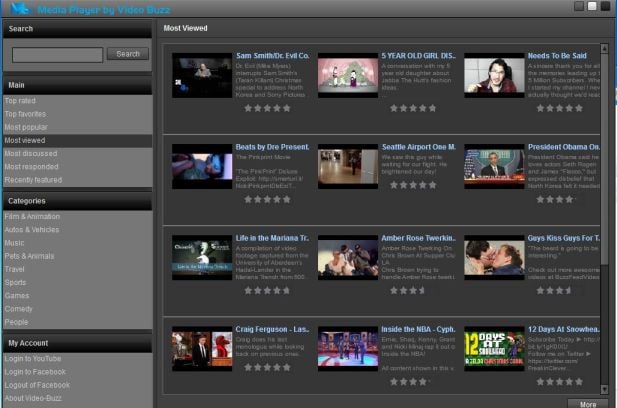Screen dimensions: 617x408
Task: Click the Video Buzz bird logo icon
Action: click(x=20, y=8)
